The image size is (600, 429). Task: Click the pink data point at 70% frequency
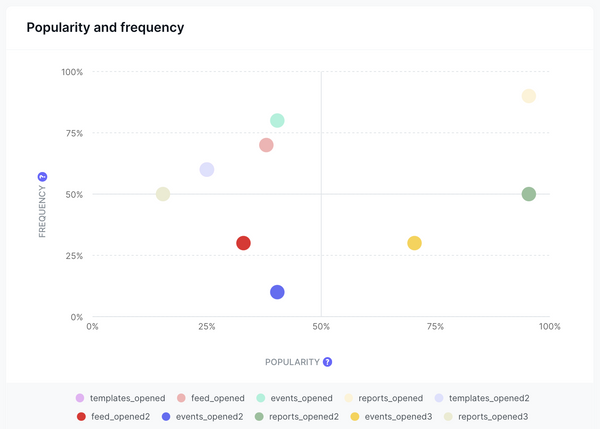(x=266, y=145)
